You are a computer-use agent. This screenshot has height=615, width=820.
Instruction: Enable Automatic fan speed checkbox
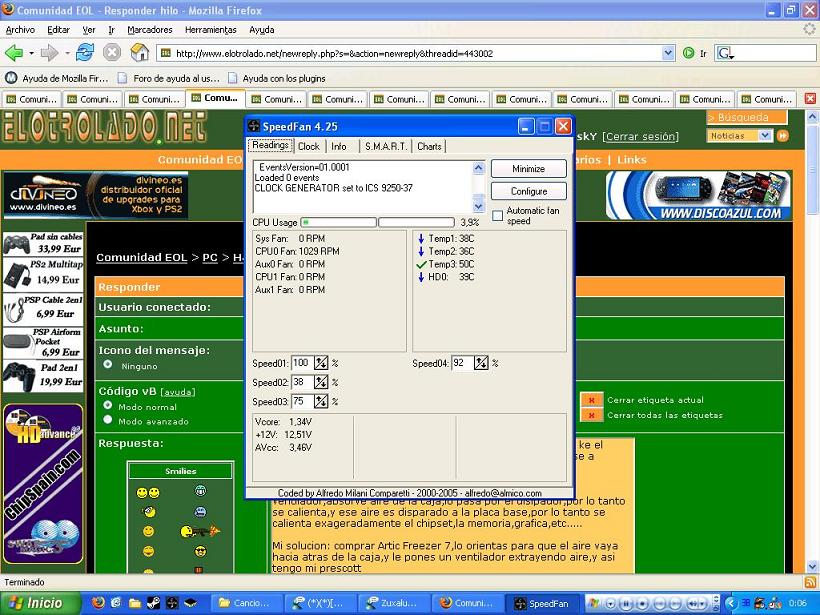[498, 215]
